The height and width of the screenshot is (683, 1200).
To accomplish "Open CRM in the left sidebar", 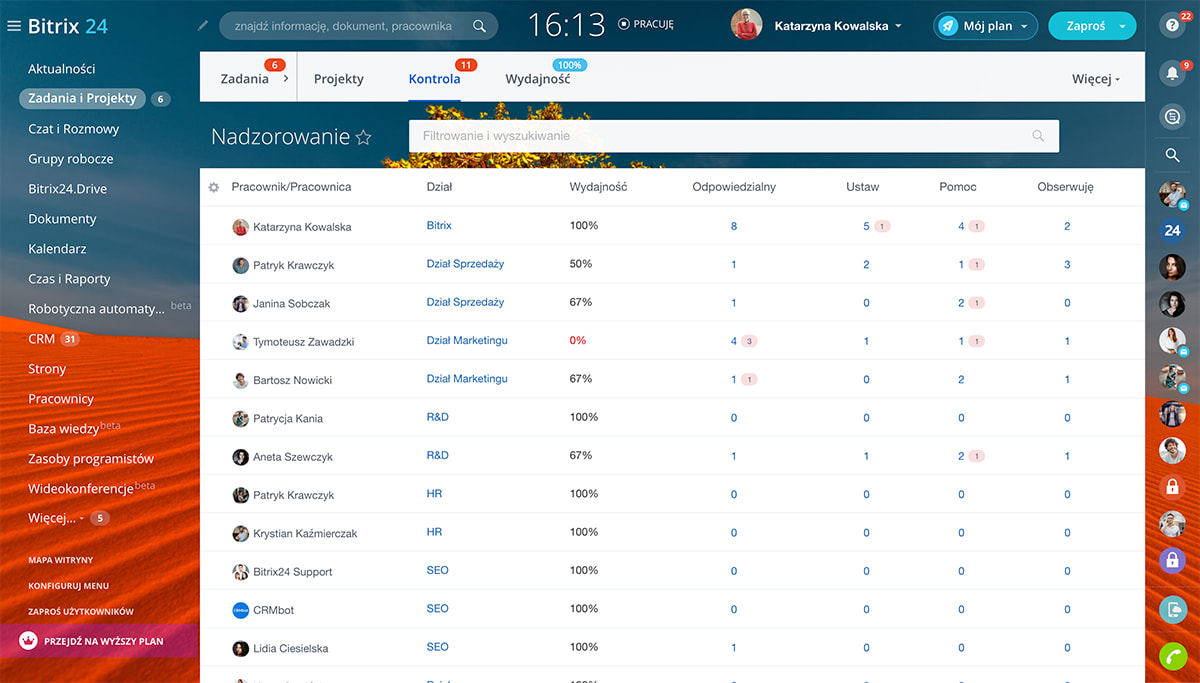I will click(x=42, y=339).
